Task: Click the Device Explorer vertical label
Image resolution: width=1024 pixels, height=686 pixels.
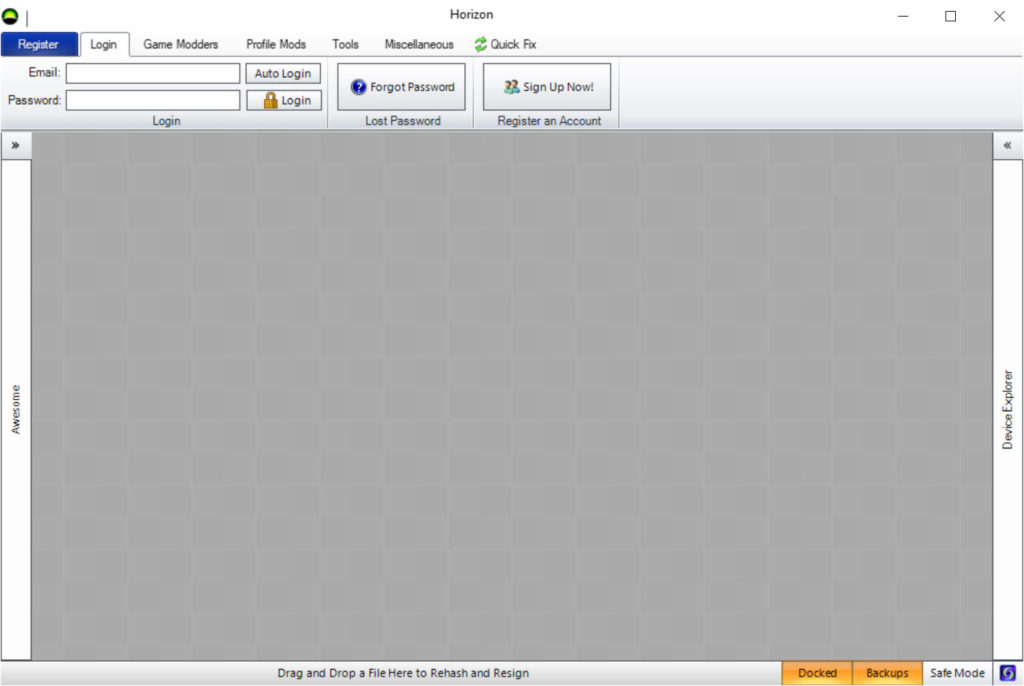Action: click(x=1008, y=410)
